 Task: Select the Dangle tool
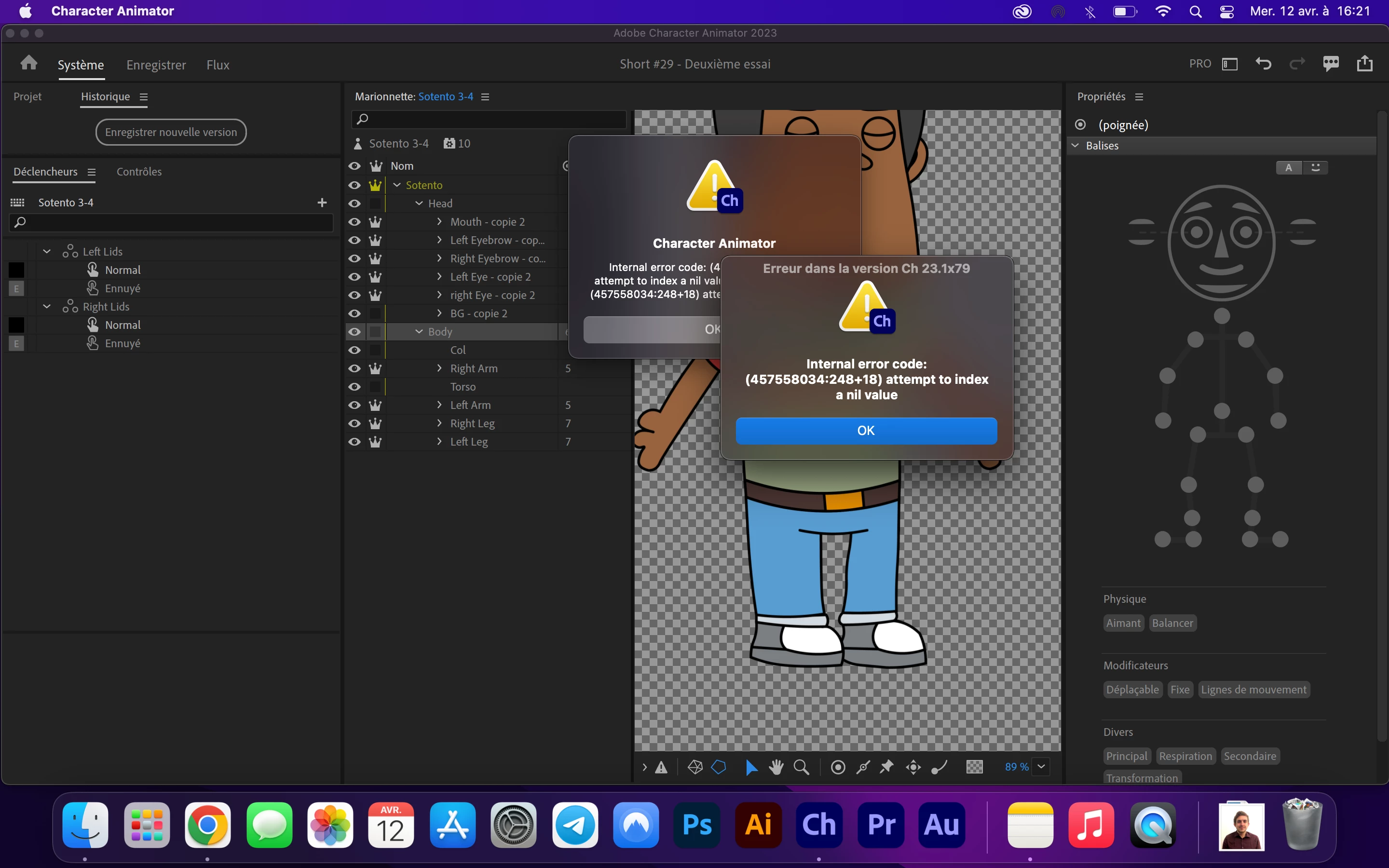(939, 767)
